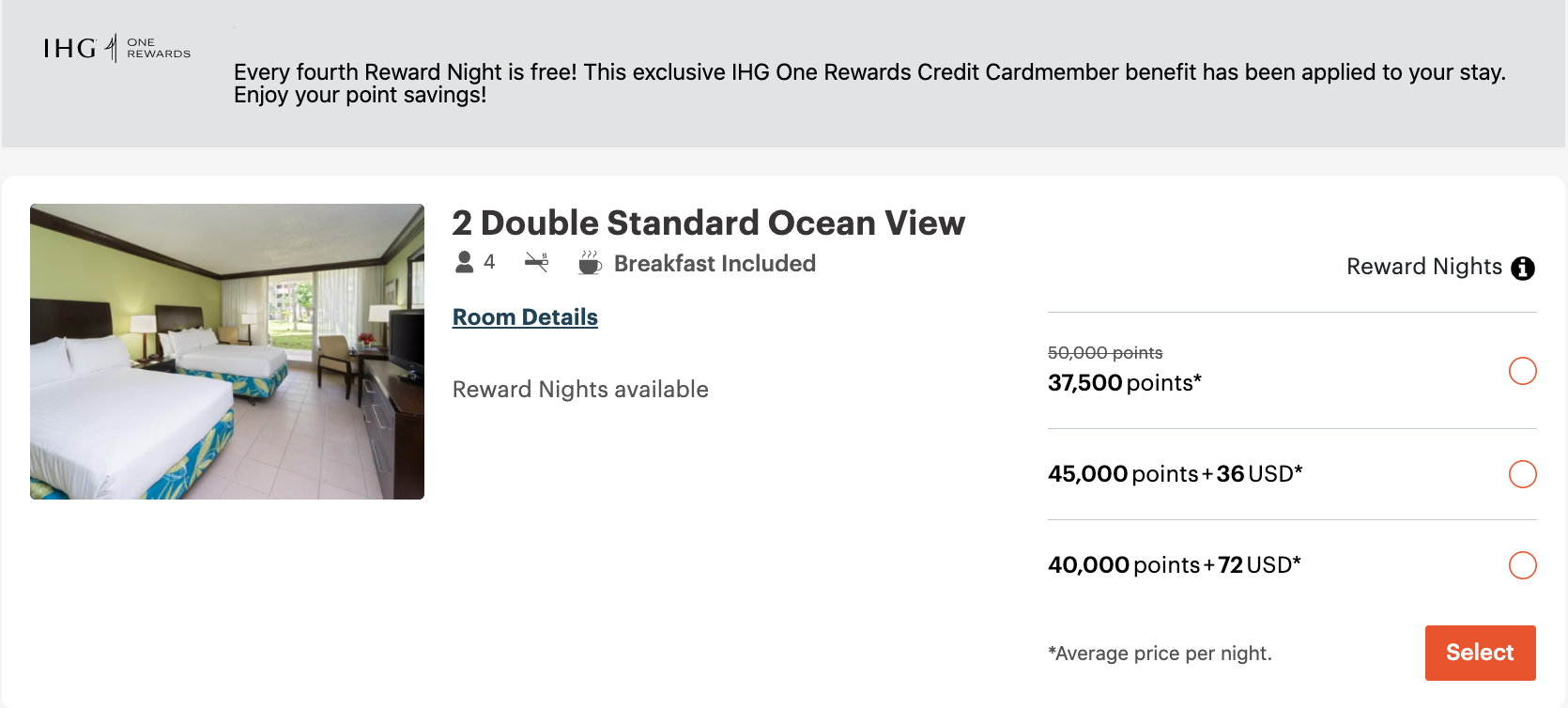Click the crossed-out 50,000 points price
1568x708 pixels.
pos(1105,353)
